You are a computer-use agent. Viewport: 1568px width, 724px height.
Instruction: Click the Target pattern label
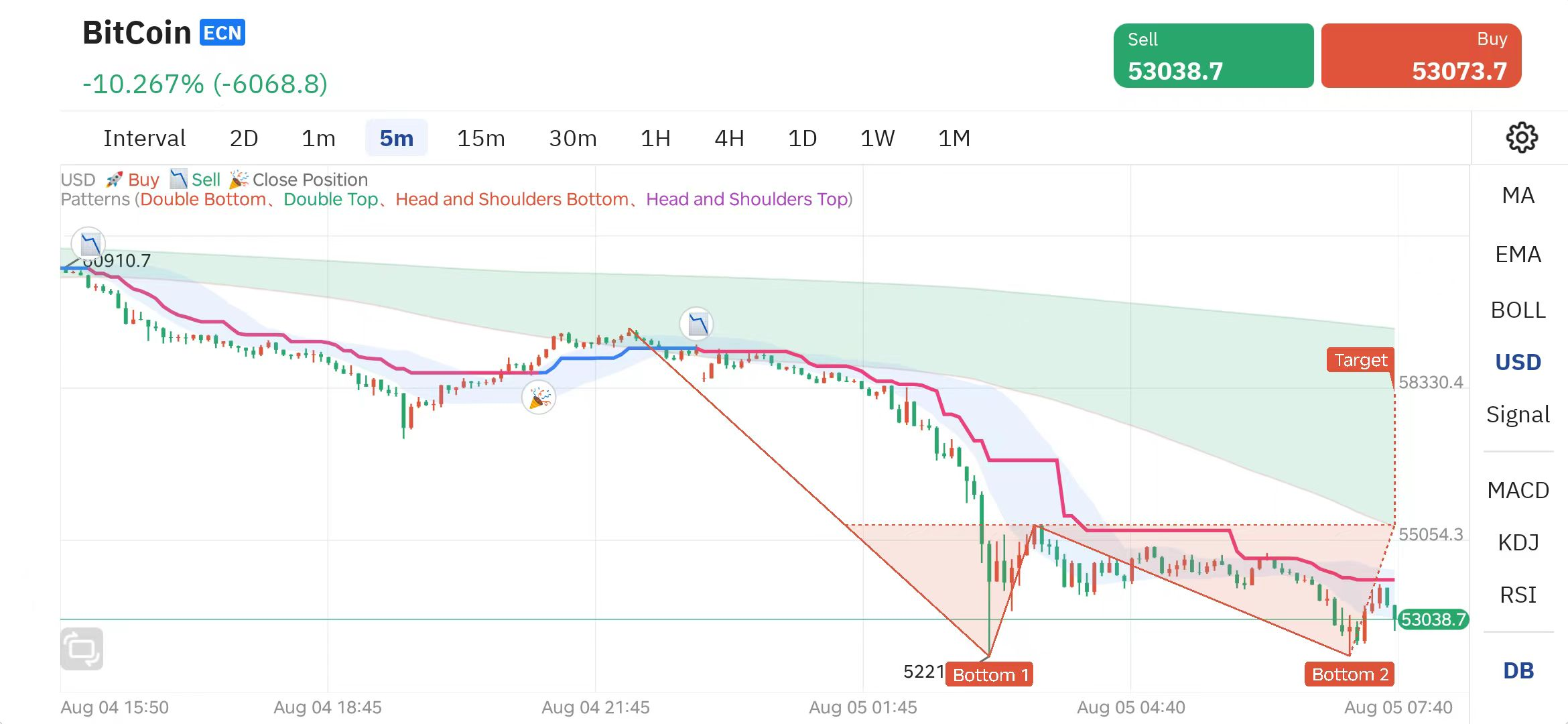1360,360
